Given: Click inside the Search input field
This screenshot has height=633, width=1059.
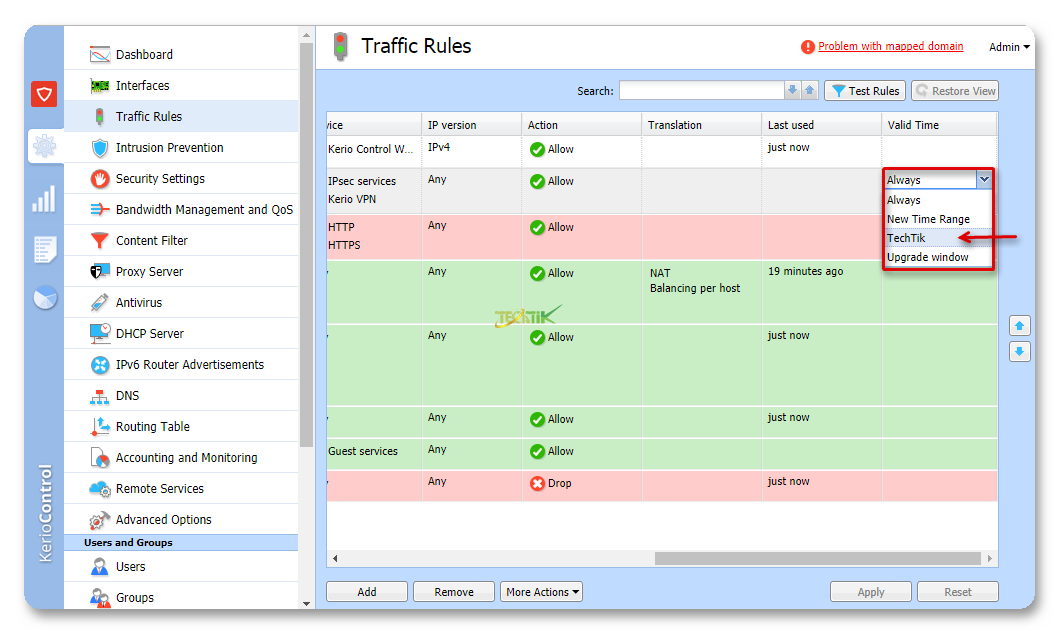Looking at the screenshot, I should coord(700,91).
